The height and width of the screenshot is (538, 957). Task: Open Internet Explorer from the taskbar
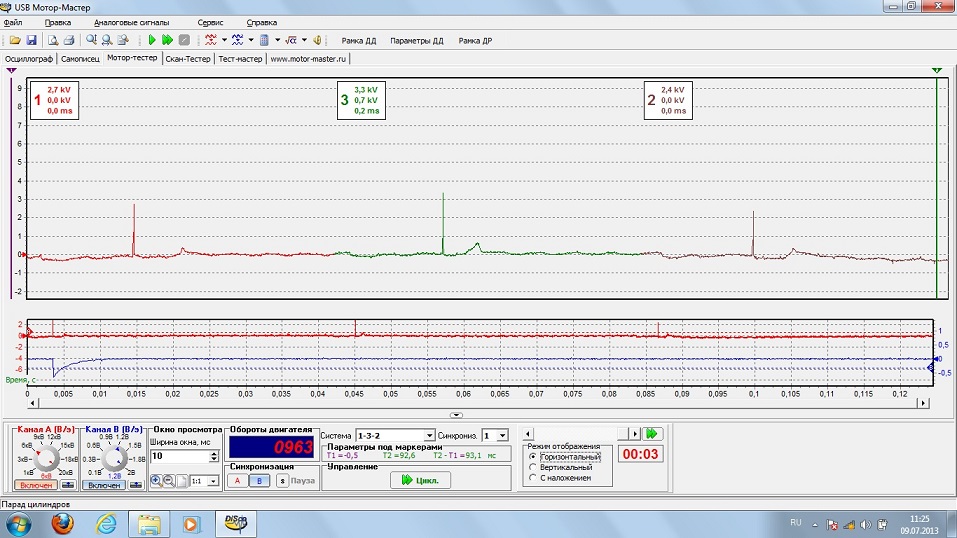(x=106, y=524)
